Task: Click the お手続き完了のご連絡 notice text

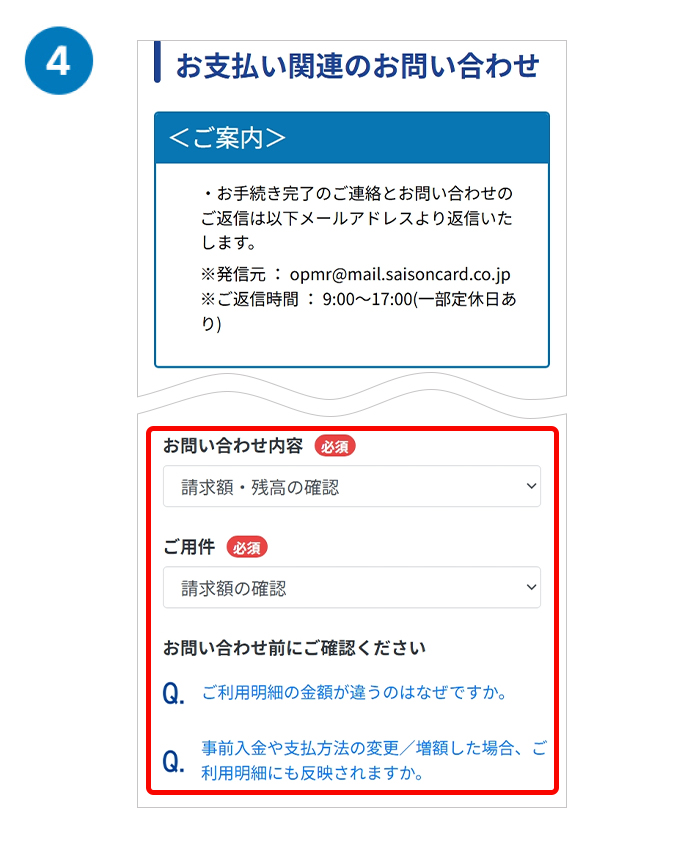Action: (357, 218)
